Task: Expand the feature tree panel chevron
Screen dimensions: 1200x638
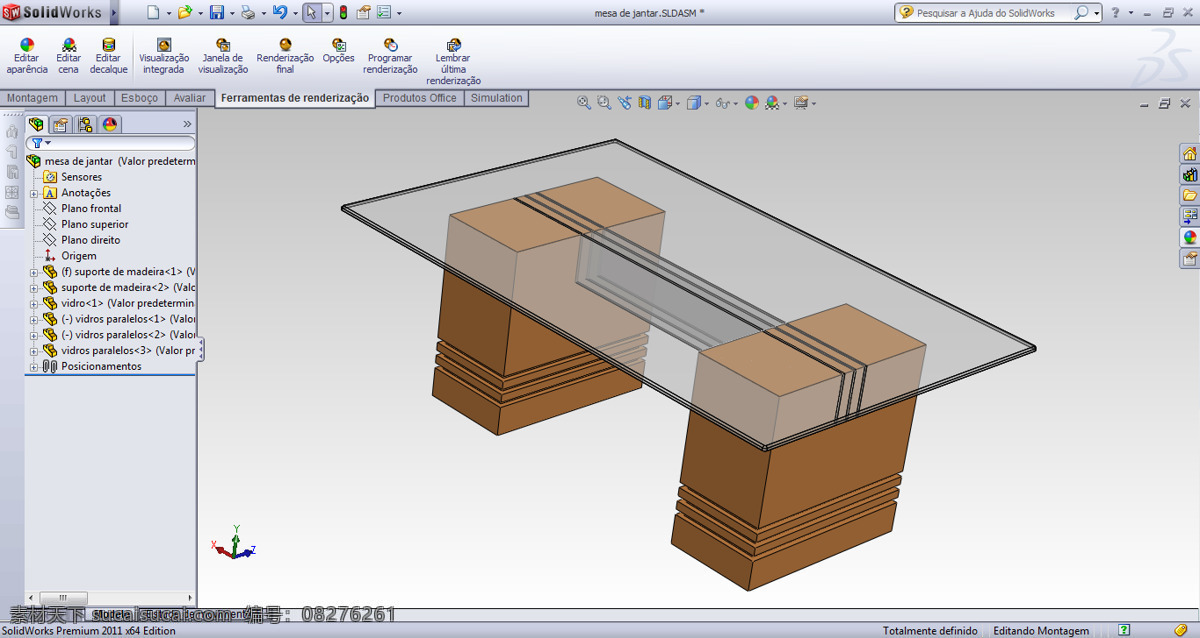Action: (x=187, y=124)
